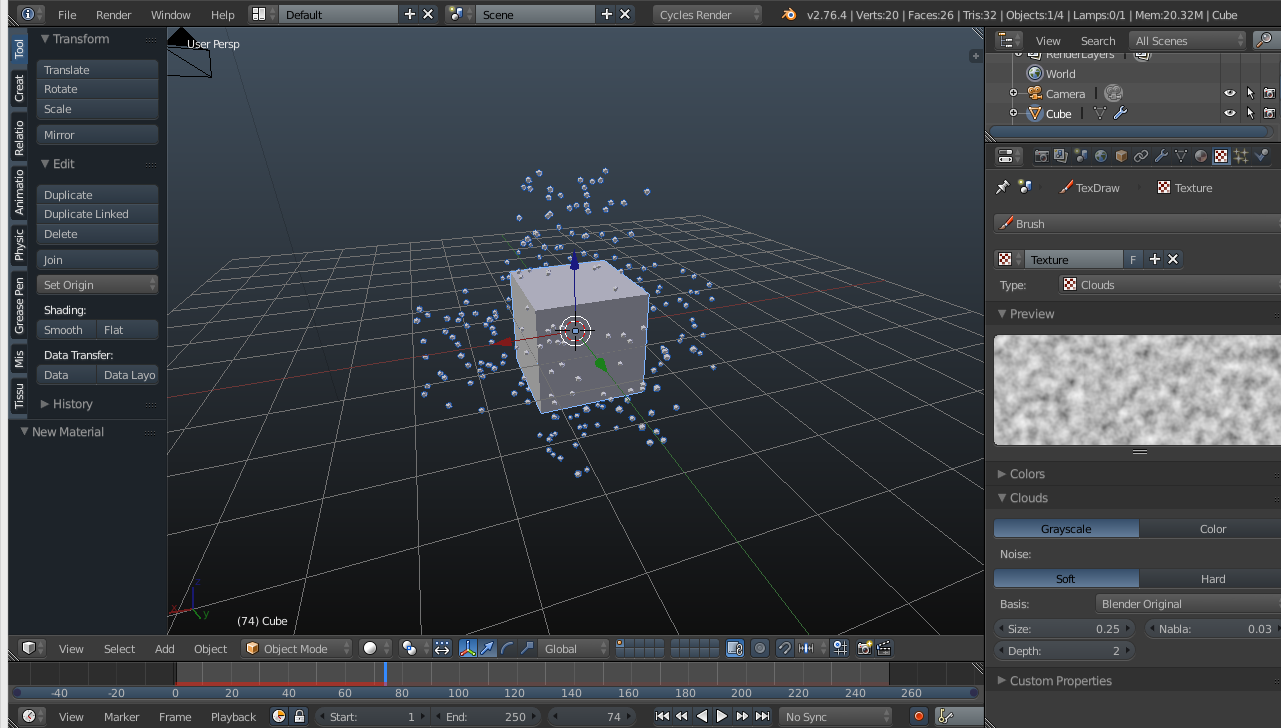Viewport: 1281px width, 728px height.
Task: Open the Render properties tab (camera icon)
Action: click(x=1041, y=156)
